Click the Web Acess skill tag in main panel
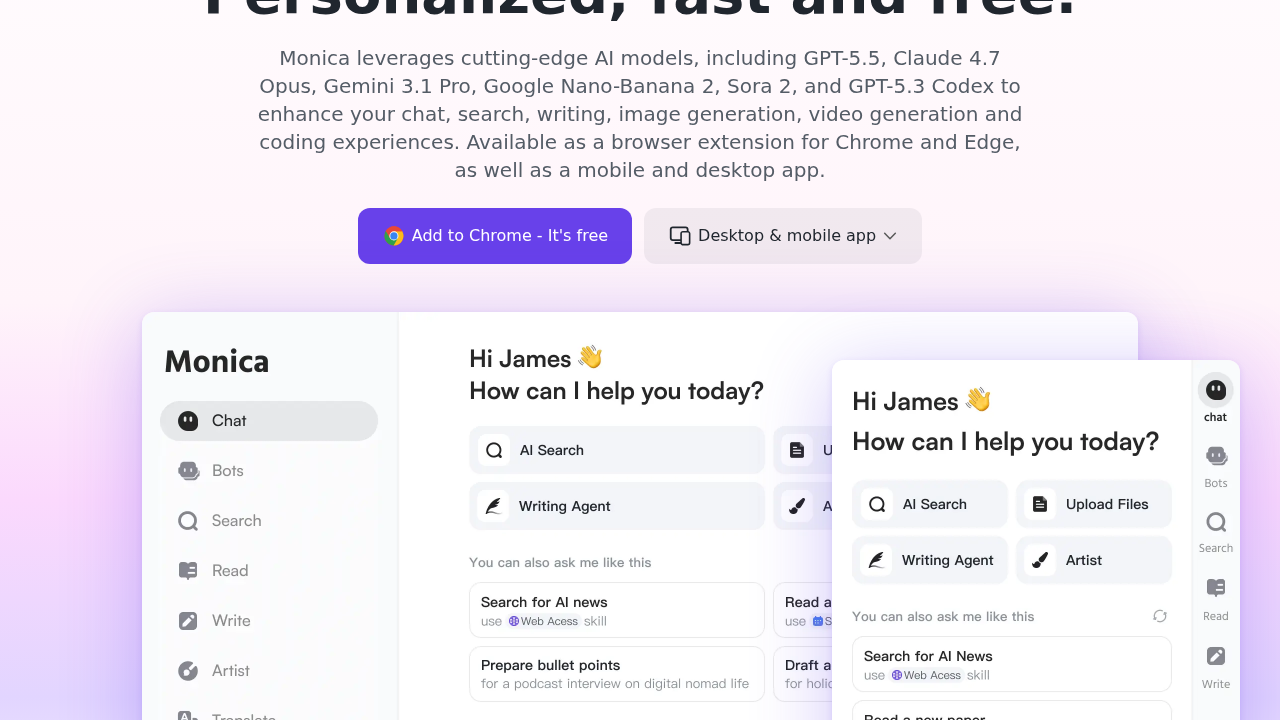1280x720 pixels. pos(544,621)
